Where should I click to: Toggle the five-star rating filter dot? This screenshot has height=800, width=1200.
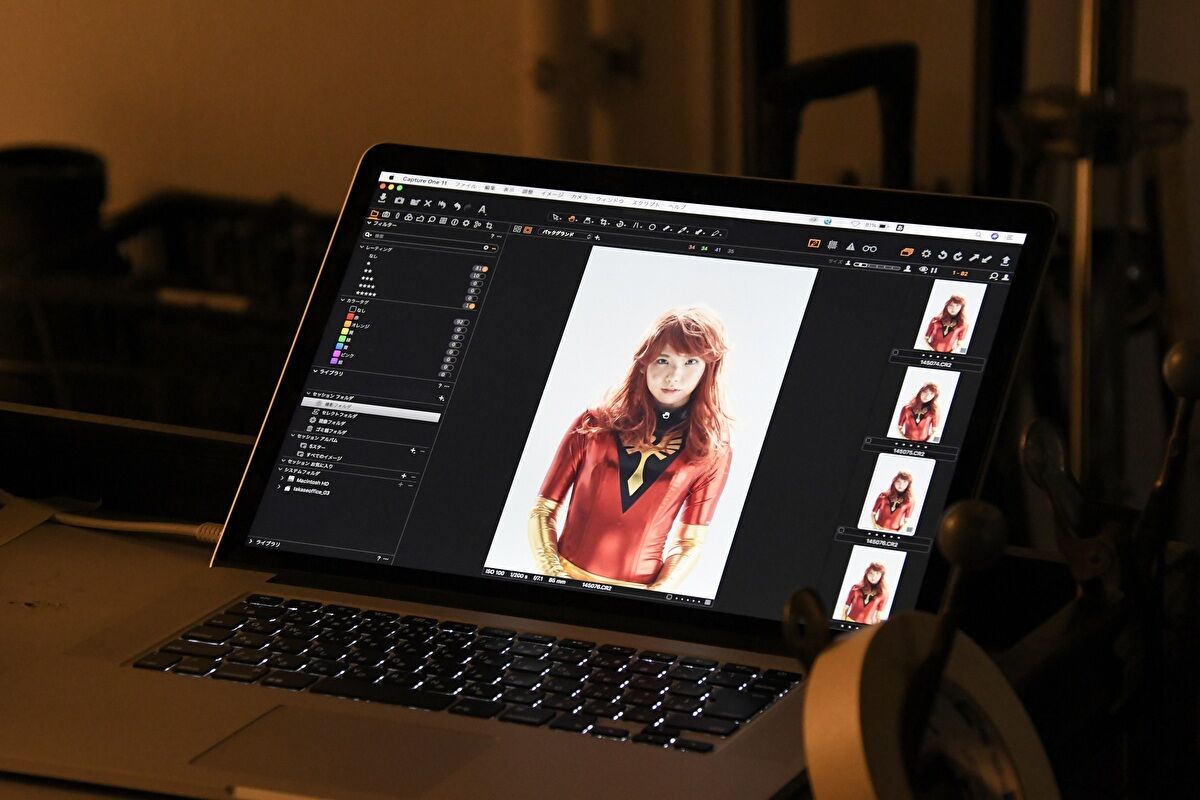pyautogui.click(x=472, y=306)
